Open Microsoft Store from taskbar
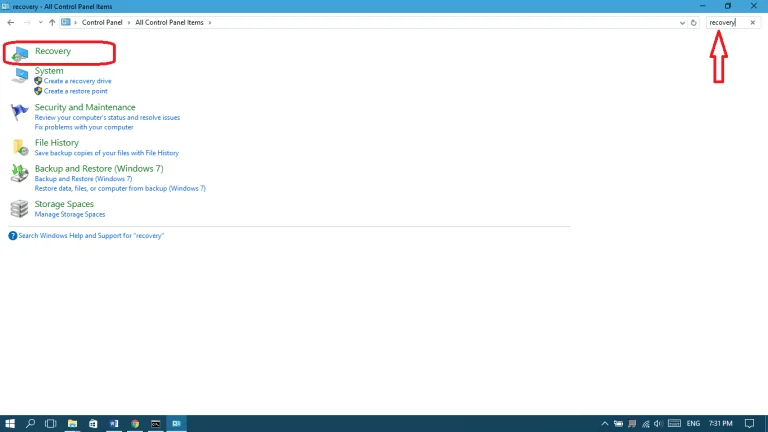 pyautogui.click(x=93, y=424)
